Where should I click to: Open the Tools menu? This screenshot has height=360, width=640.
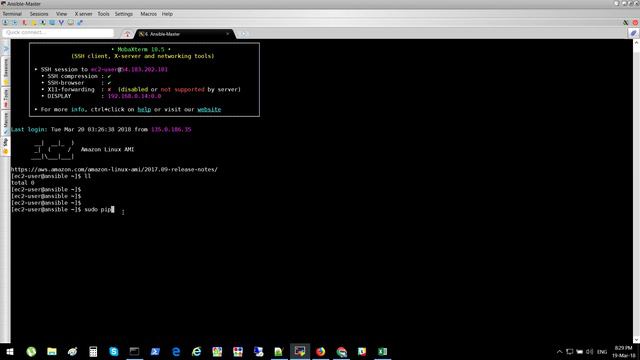tap(103, 14)
